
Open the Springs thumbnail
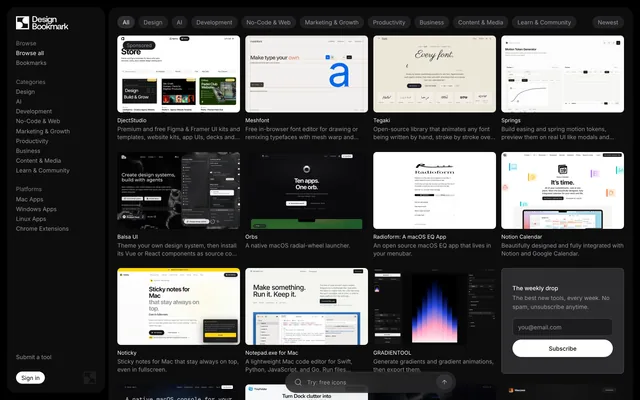[x=562, y=74]
